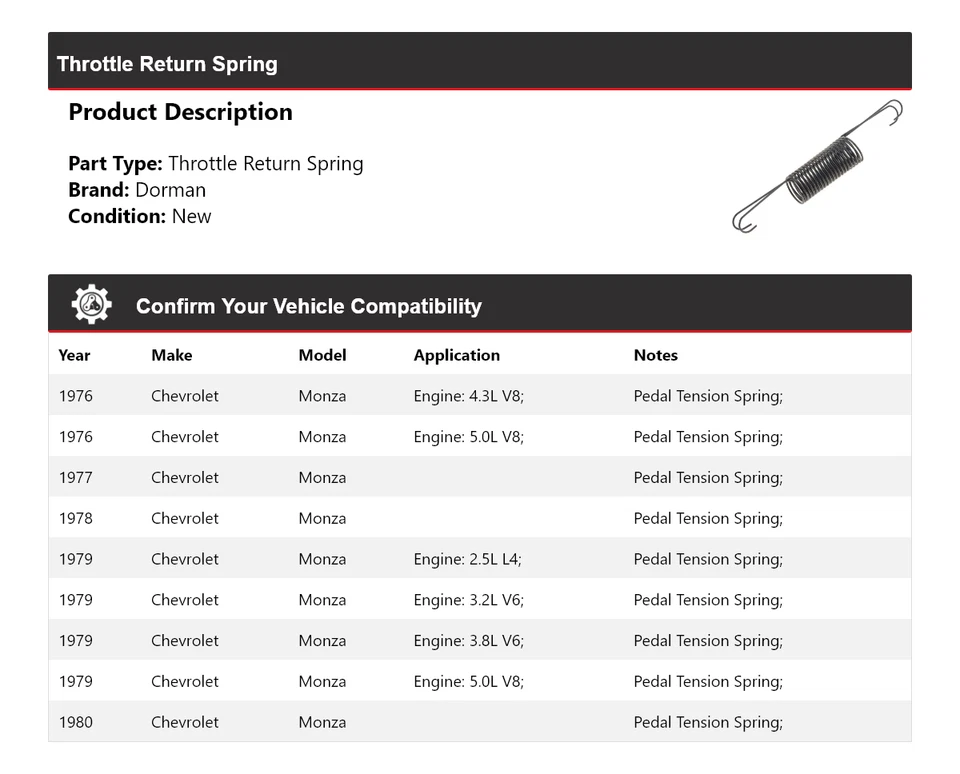Click the Model column header
Viewport: 960px width, 774px height.
point(322,355)
